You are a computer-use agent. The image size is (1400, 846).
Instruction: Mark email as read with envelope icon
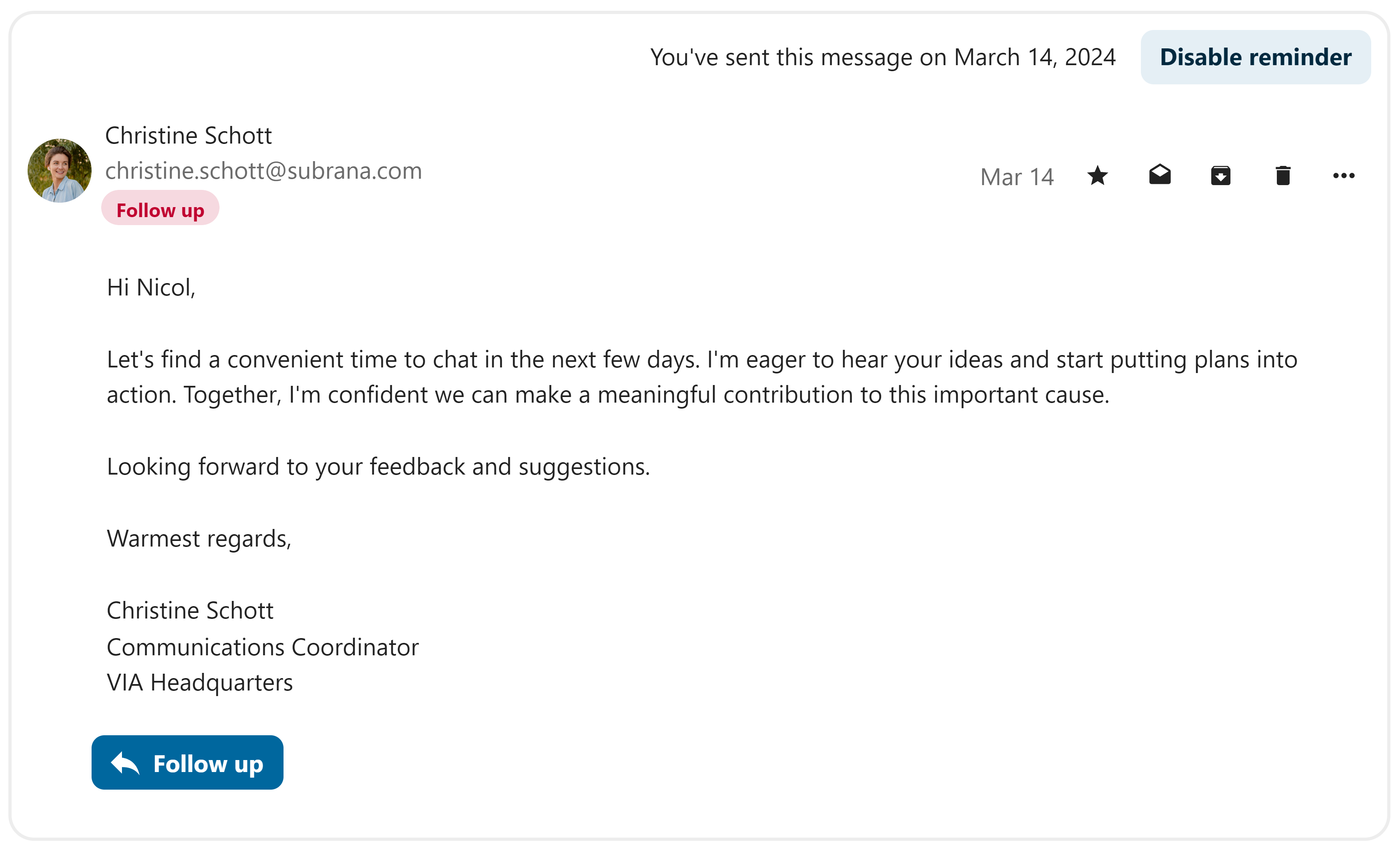click(1160, 174)
